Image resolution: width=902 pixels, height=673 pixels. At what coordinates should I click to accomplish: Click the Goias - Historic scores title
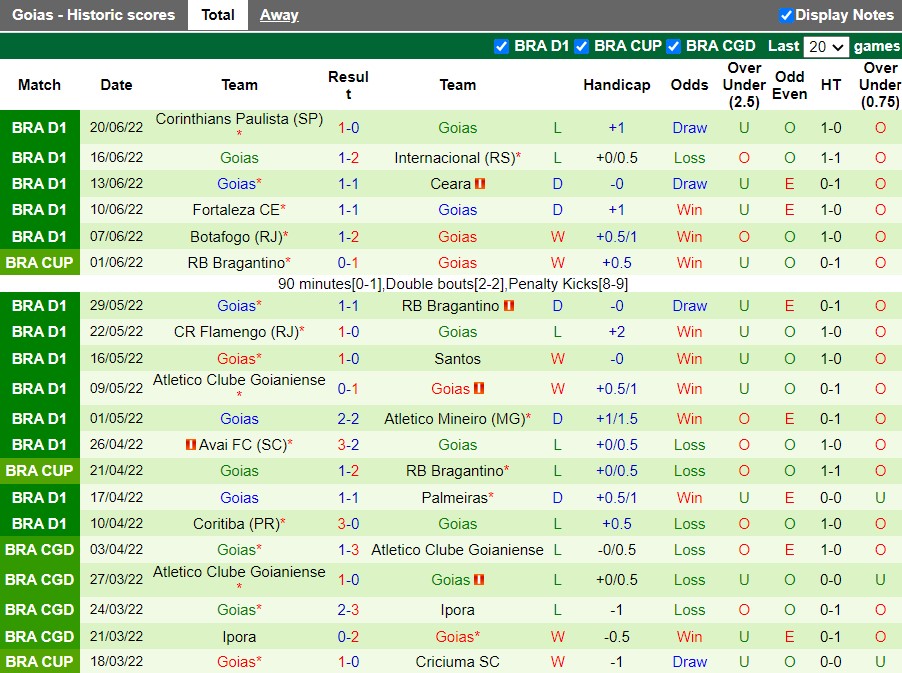94,15
